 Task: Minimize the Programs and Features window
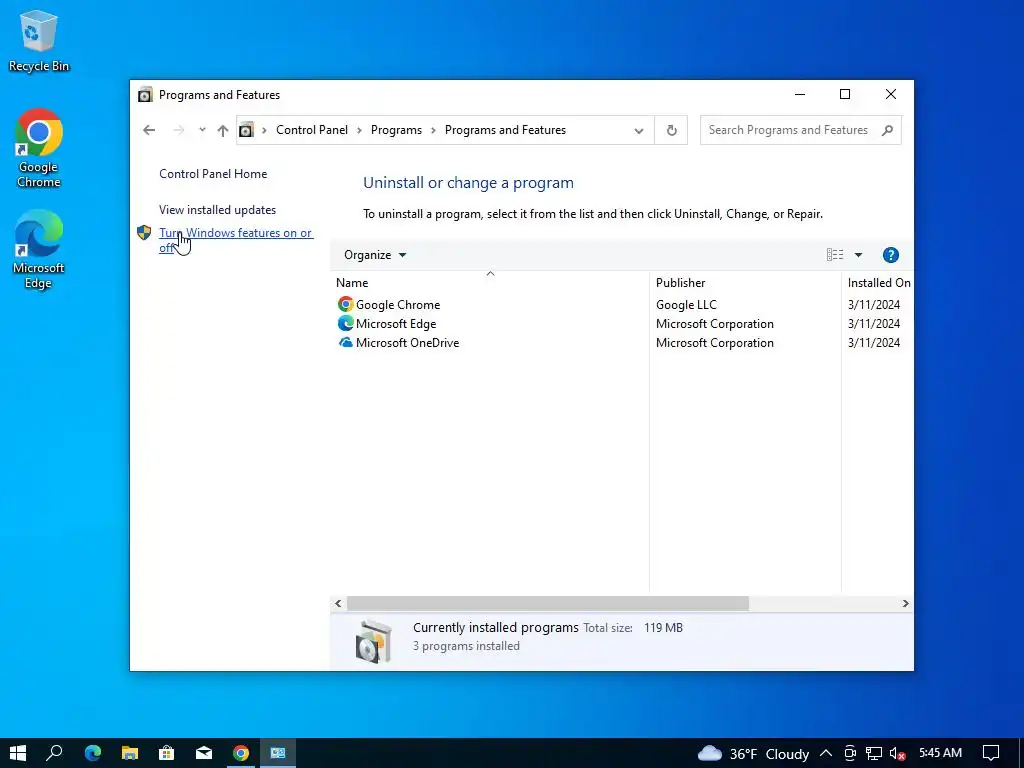click(799, 95)
